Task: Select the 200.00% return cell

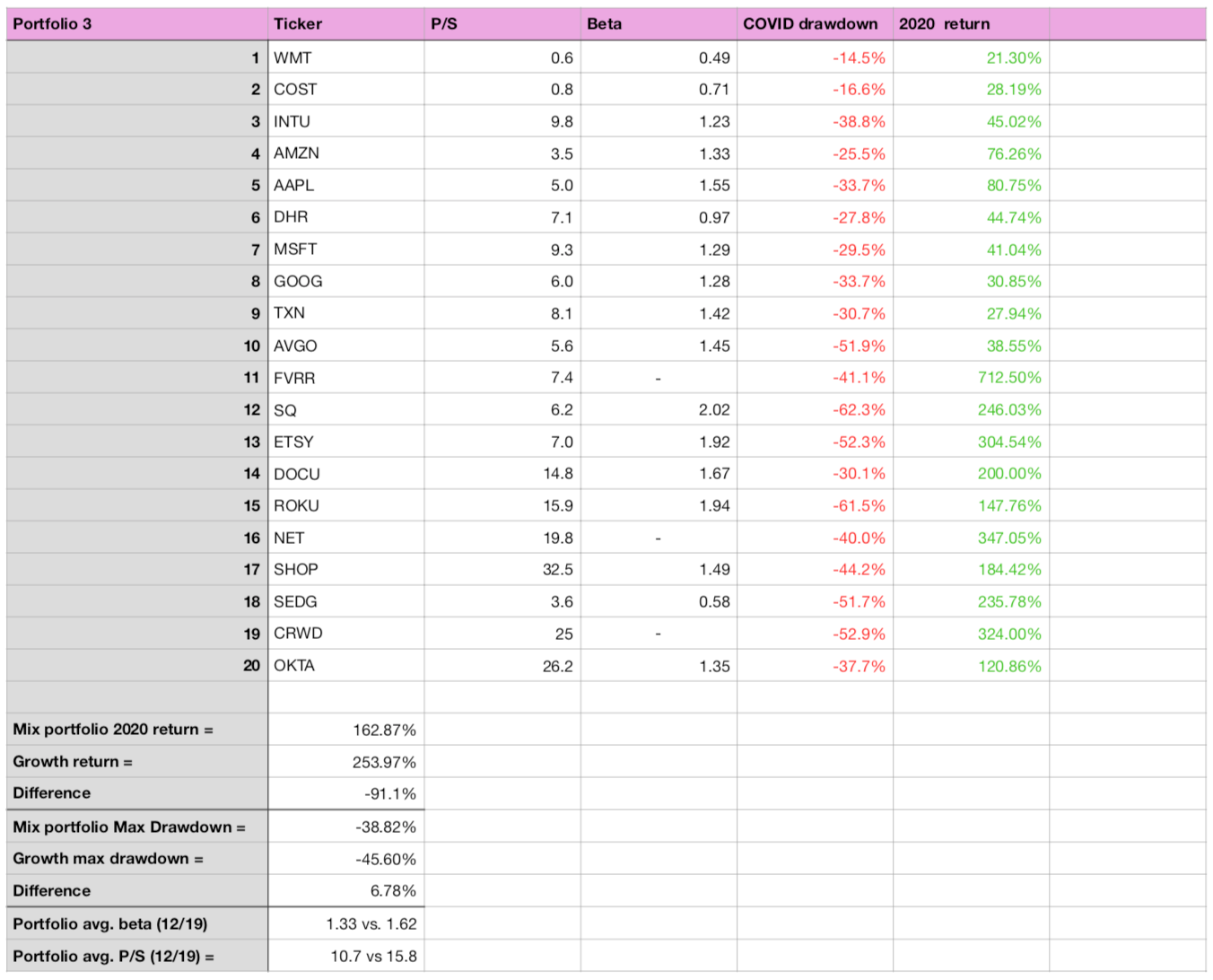Action: [x=971, y=473]
